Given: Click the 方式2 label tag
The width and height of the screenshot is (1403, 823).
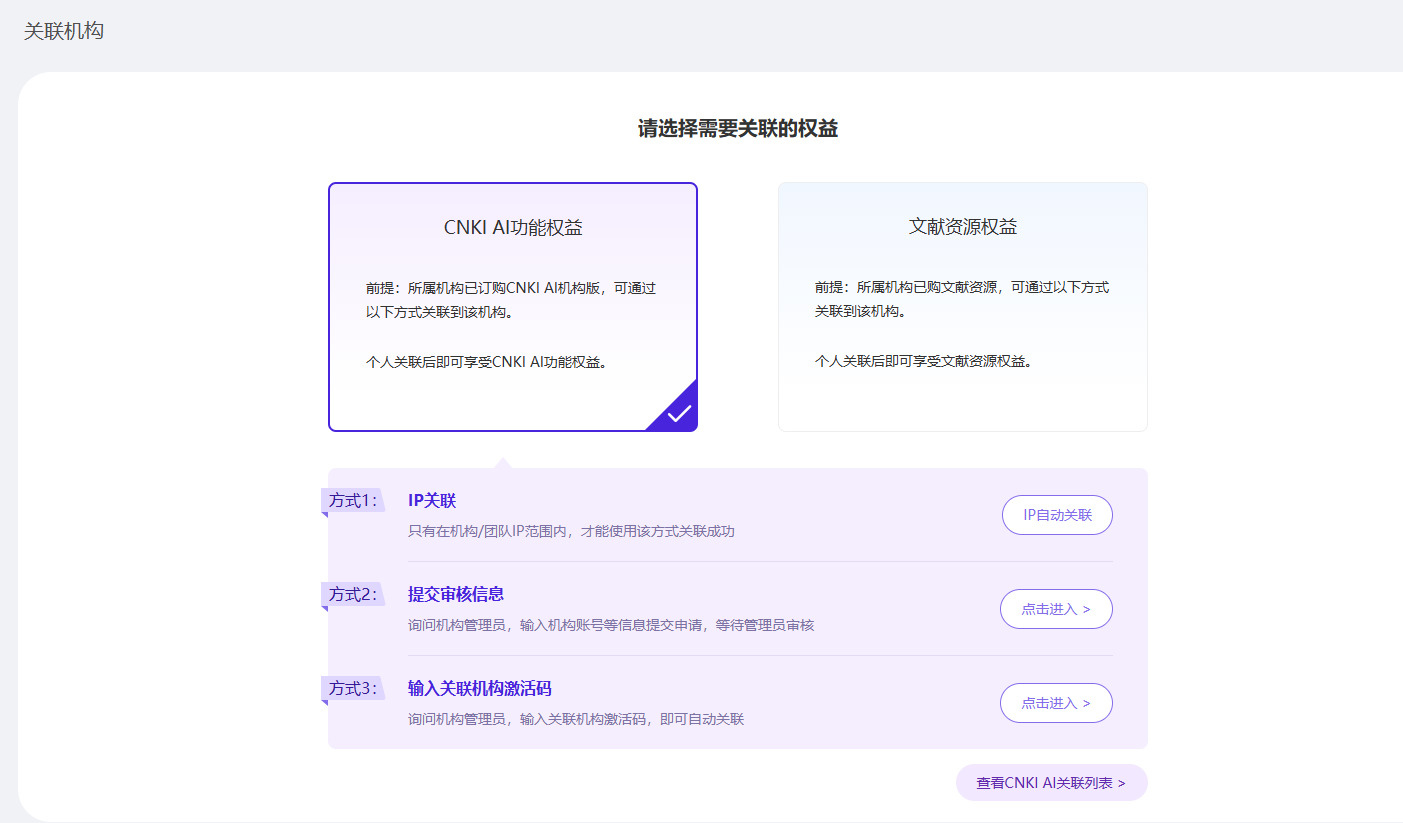Looking at the screenshot, I should tap(353, 594).
